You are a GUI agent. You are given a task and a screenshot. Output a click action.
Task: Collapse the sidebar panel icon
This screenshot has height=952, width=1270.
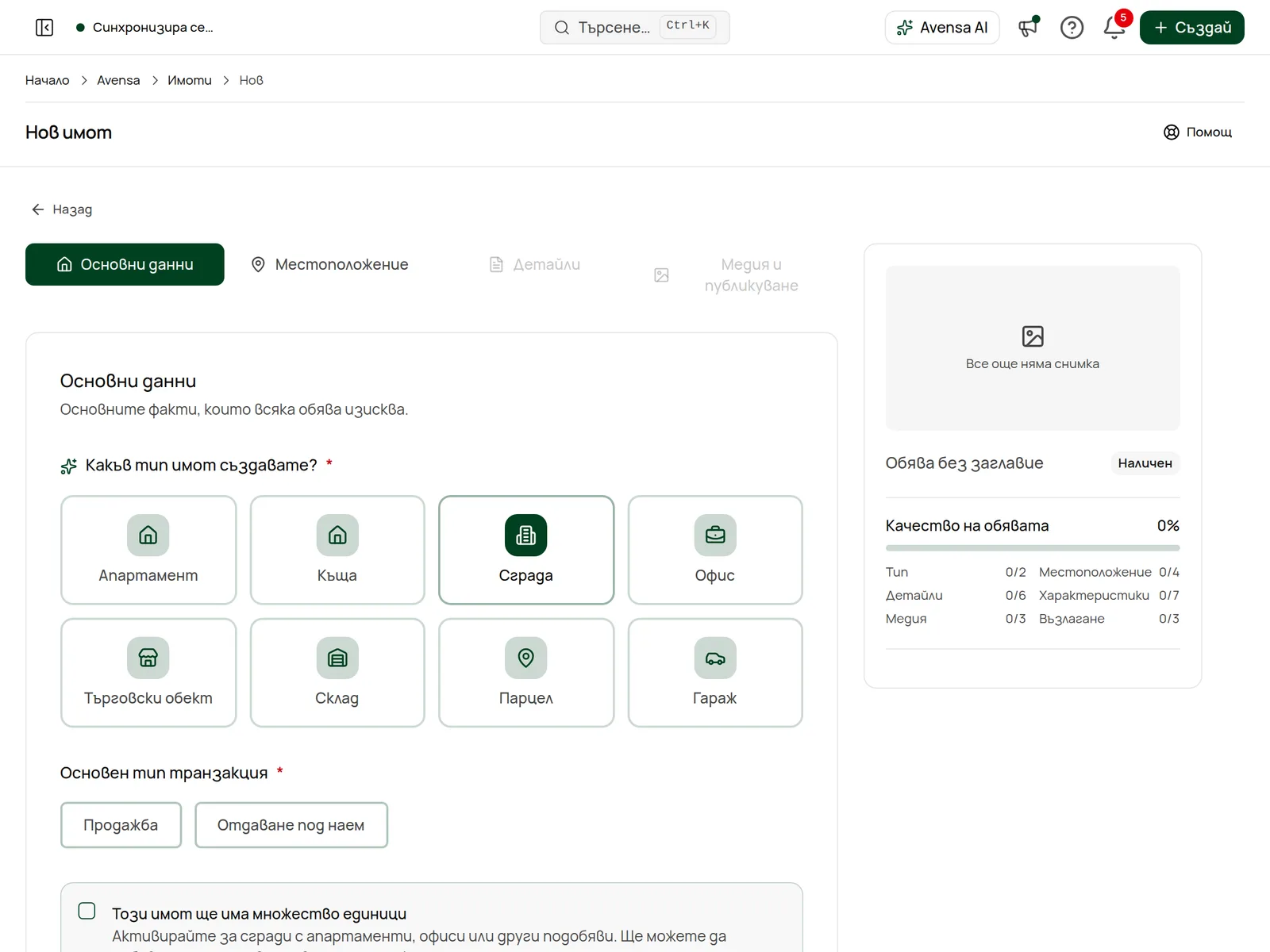tap(44, 28)
